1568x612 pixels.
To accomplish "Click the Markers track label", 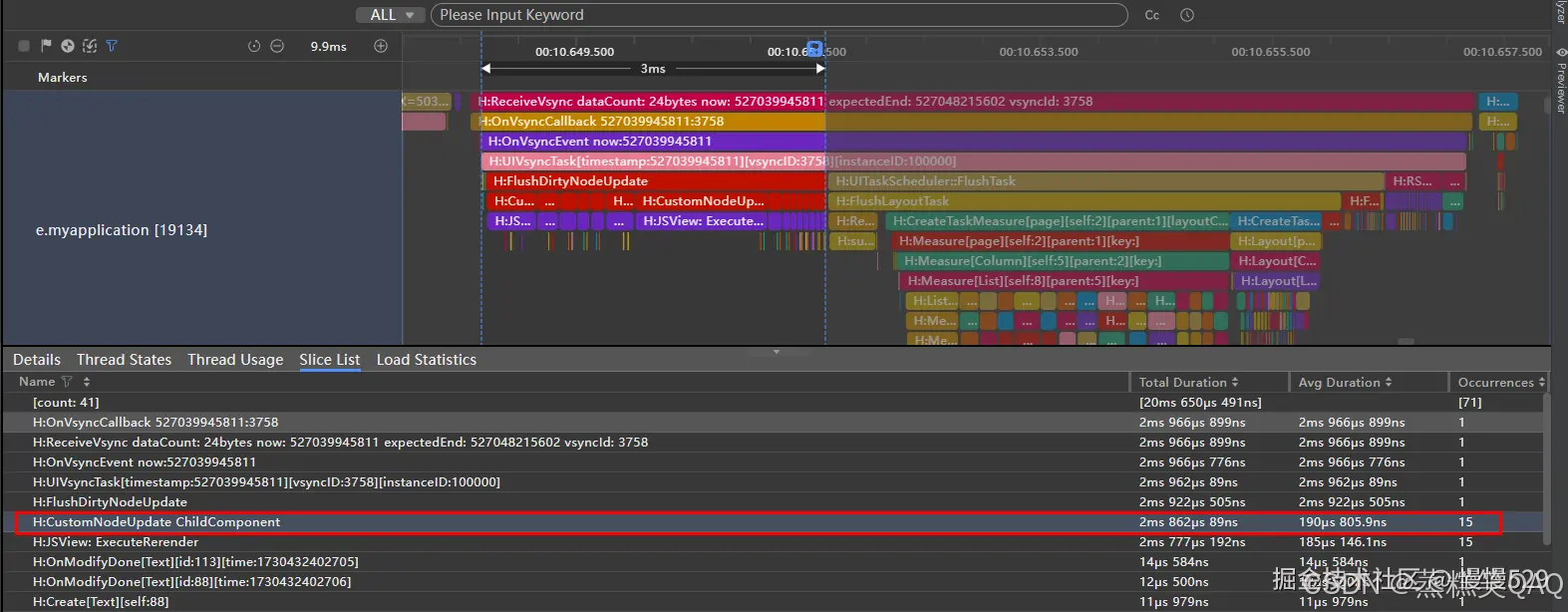I will (63, 78).
